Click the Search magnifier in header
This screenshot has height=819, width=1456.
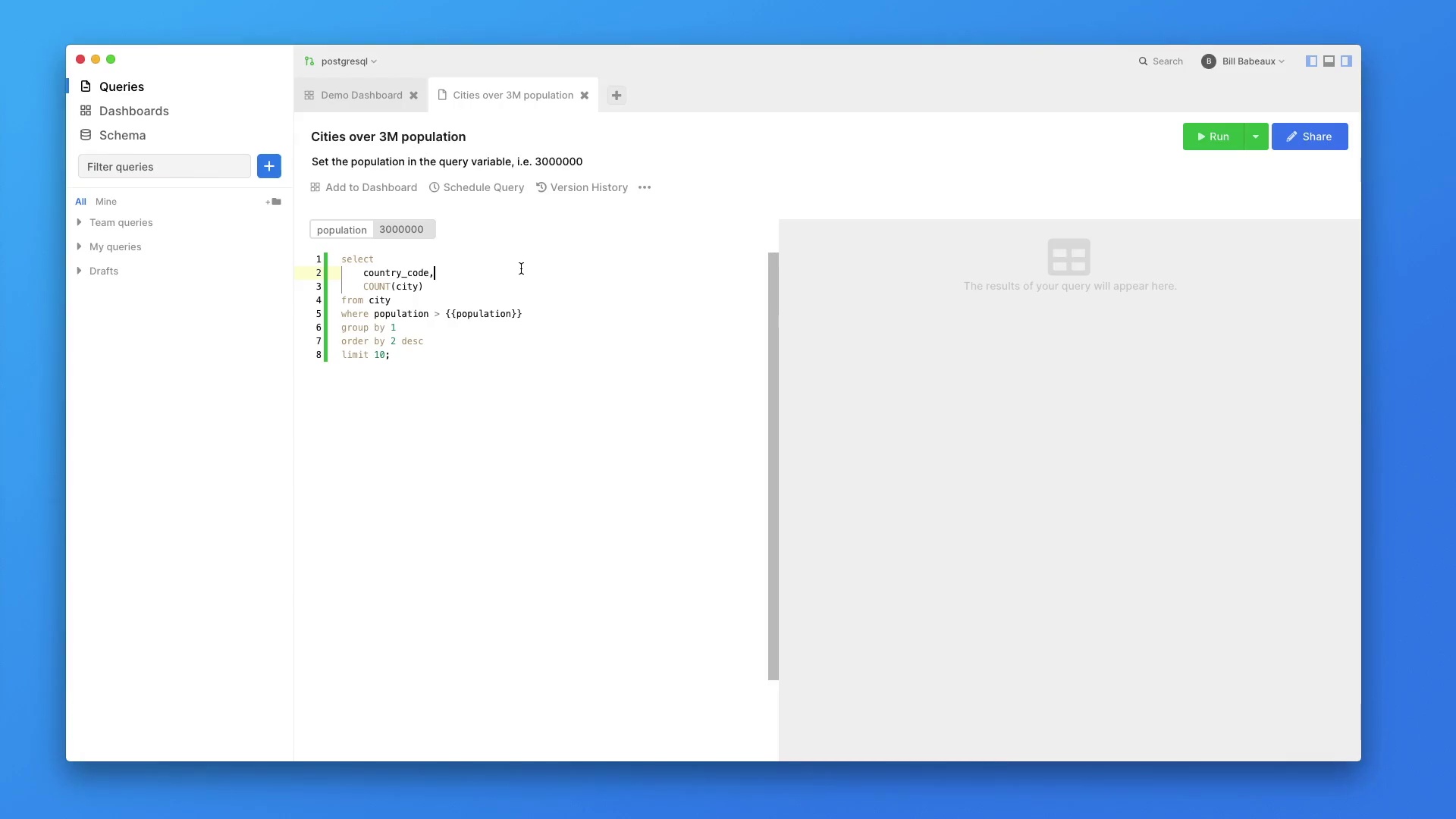[x=1143, y=61]
